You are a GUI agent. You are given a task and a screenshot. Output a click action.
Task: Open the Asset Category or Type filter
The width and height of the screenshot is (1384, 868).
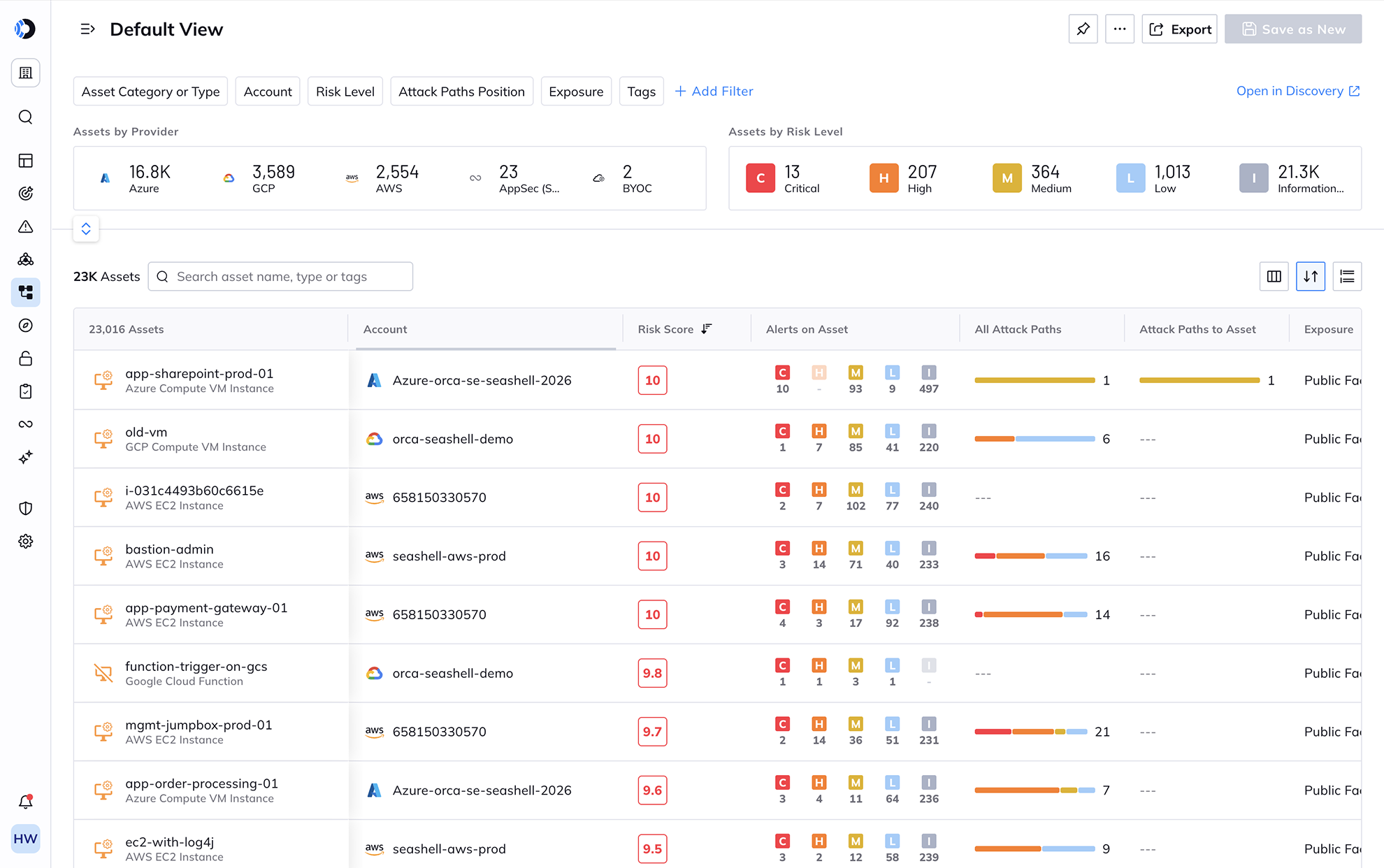click(150, 92)
